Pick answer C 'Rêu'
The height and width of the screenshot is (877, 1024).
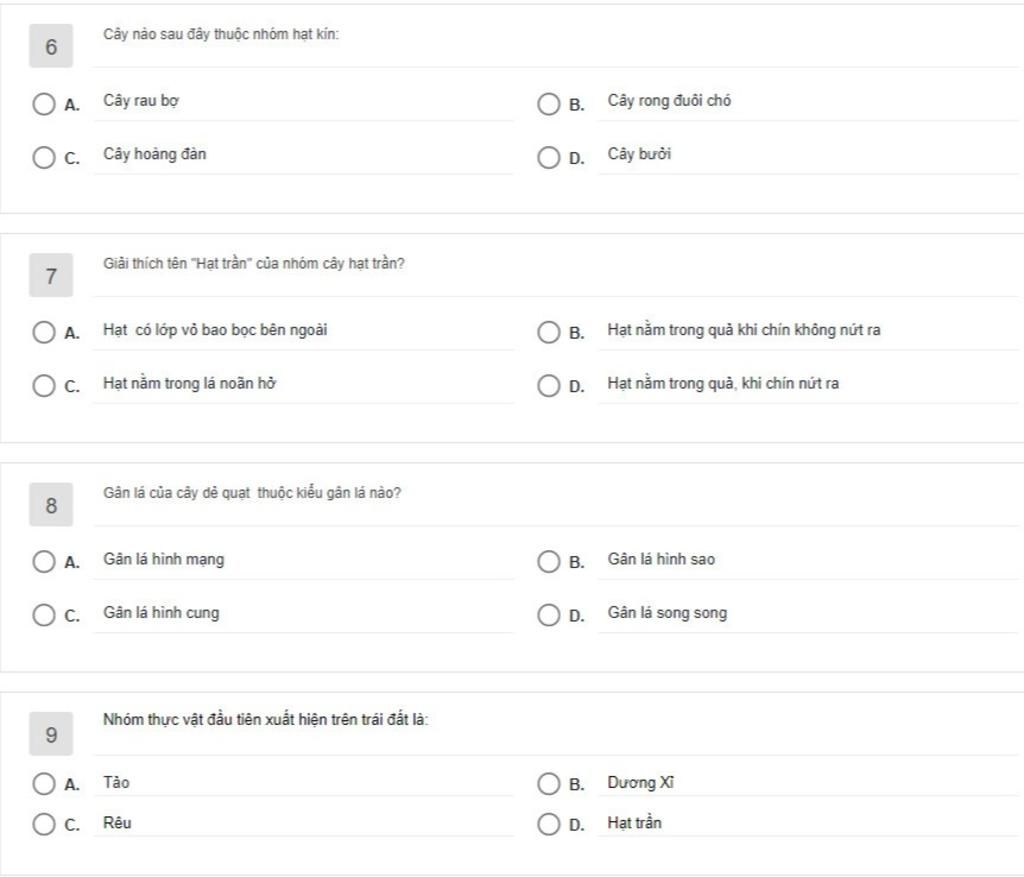(x=43, y=824)
